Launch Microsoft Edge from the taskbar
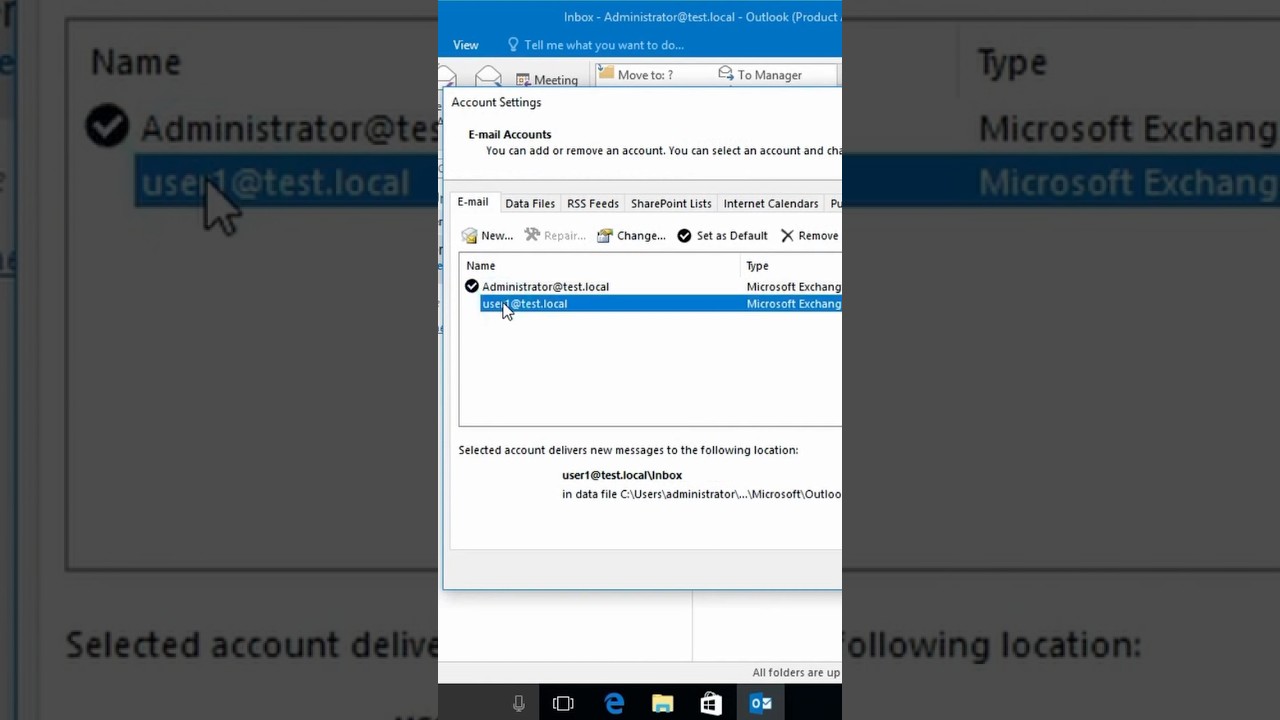This screenshot has width=1280, height=720. (x=614, y=704)
